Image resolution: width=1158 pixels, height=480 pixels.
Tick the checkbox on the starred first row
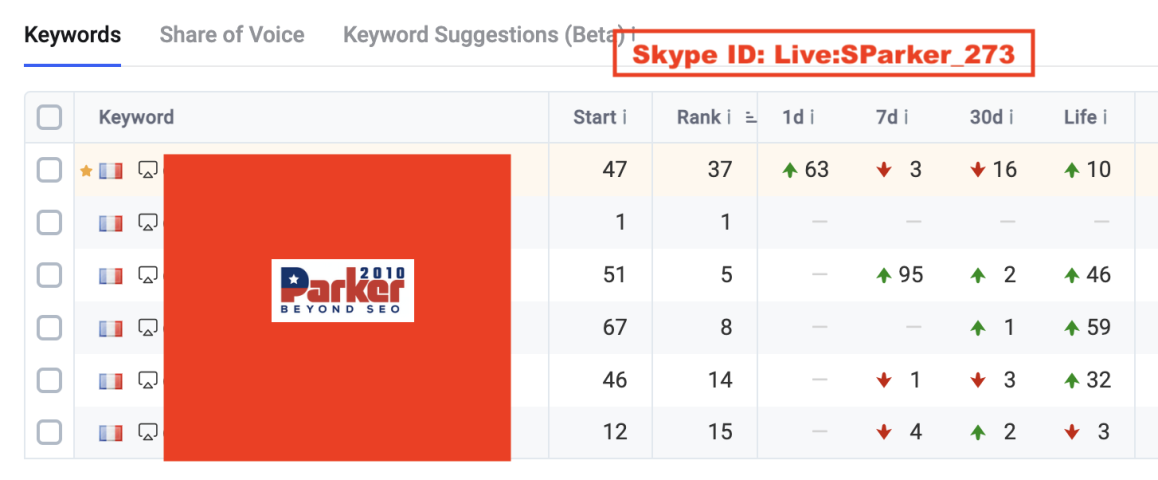(x=49, y=171)
